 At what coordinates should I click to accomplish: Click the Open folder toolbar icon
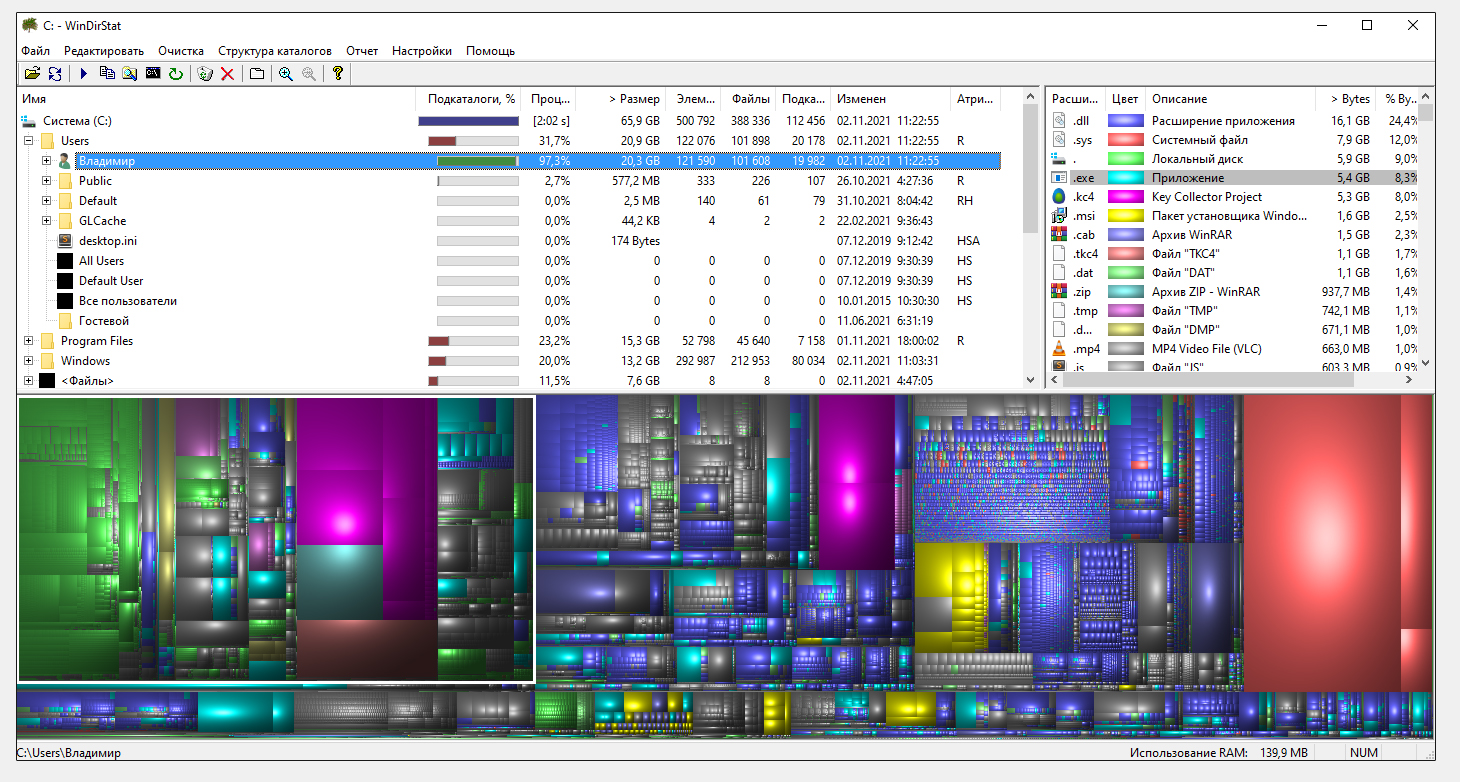pyautogui.click(x=32, y=74)
